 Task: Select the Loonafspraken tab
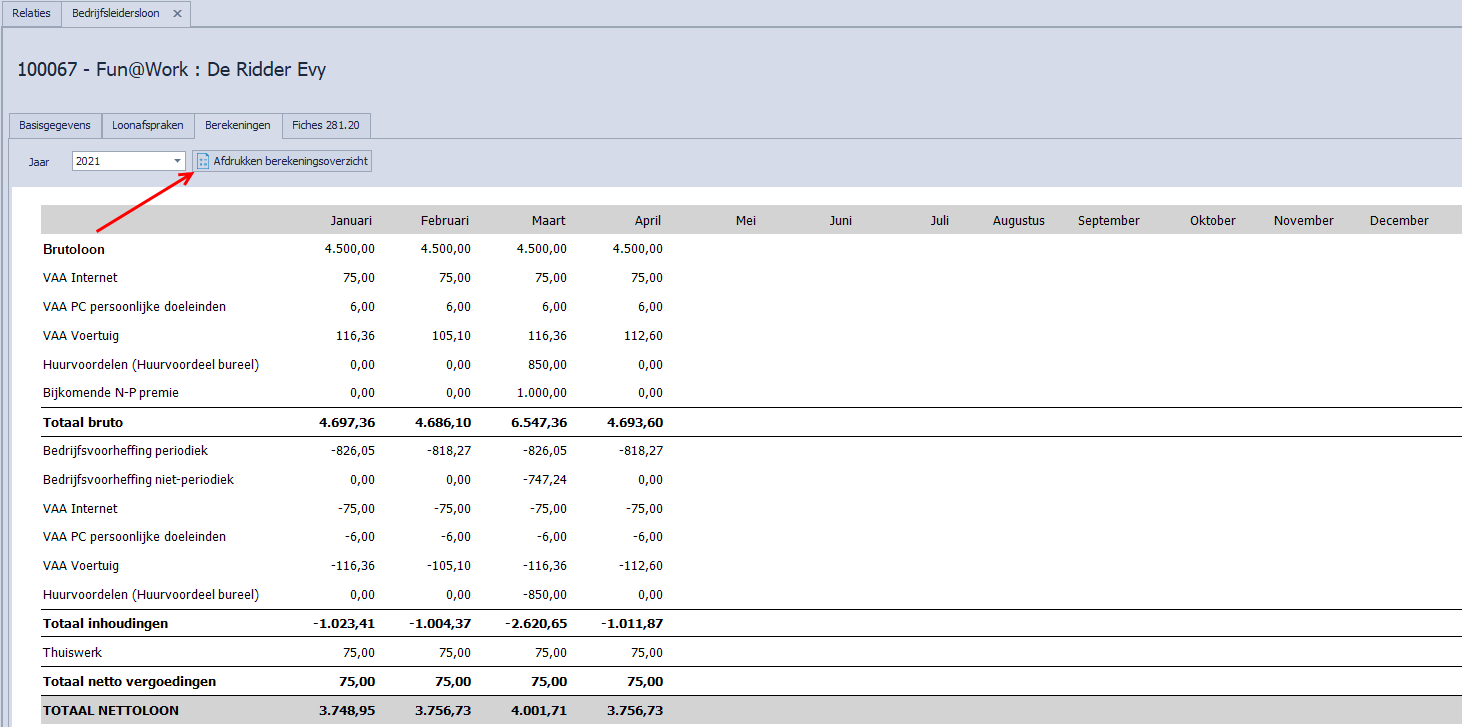[147, 126]
